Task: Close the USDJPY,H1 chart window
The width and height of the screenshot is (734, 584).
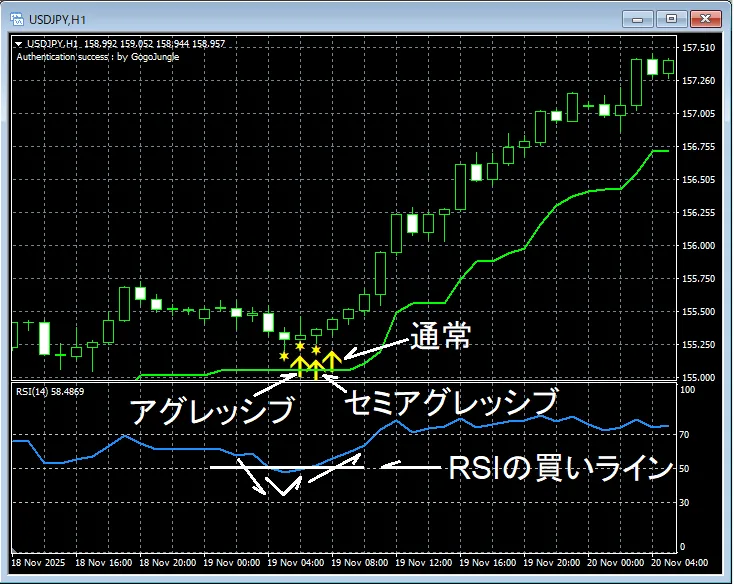Action: [x=705, y=19]
